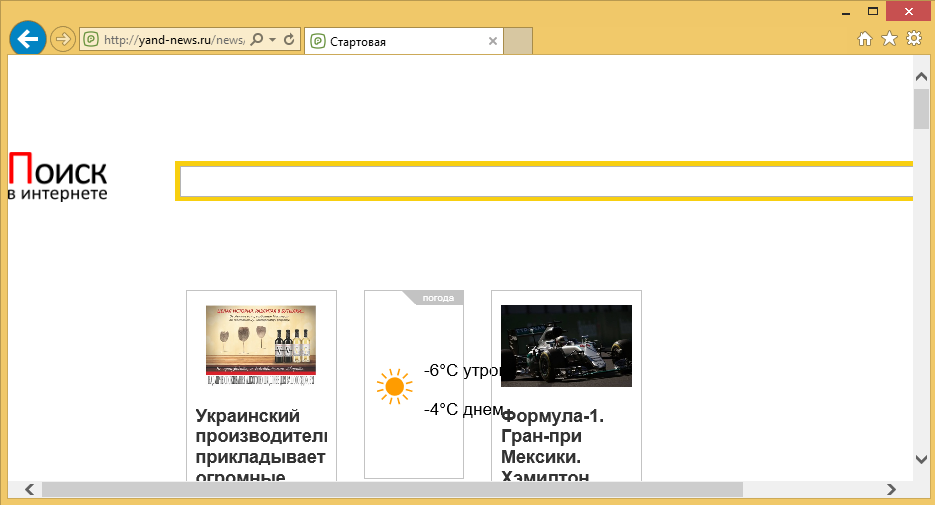
Task: Click the vertical scrollbar thumb
Action: click(921, 109)
